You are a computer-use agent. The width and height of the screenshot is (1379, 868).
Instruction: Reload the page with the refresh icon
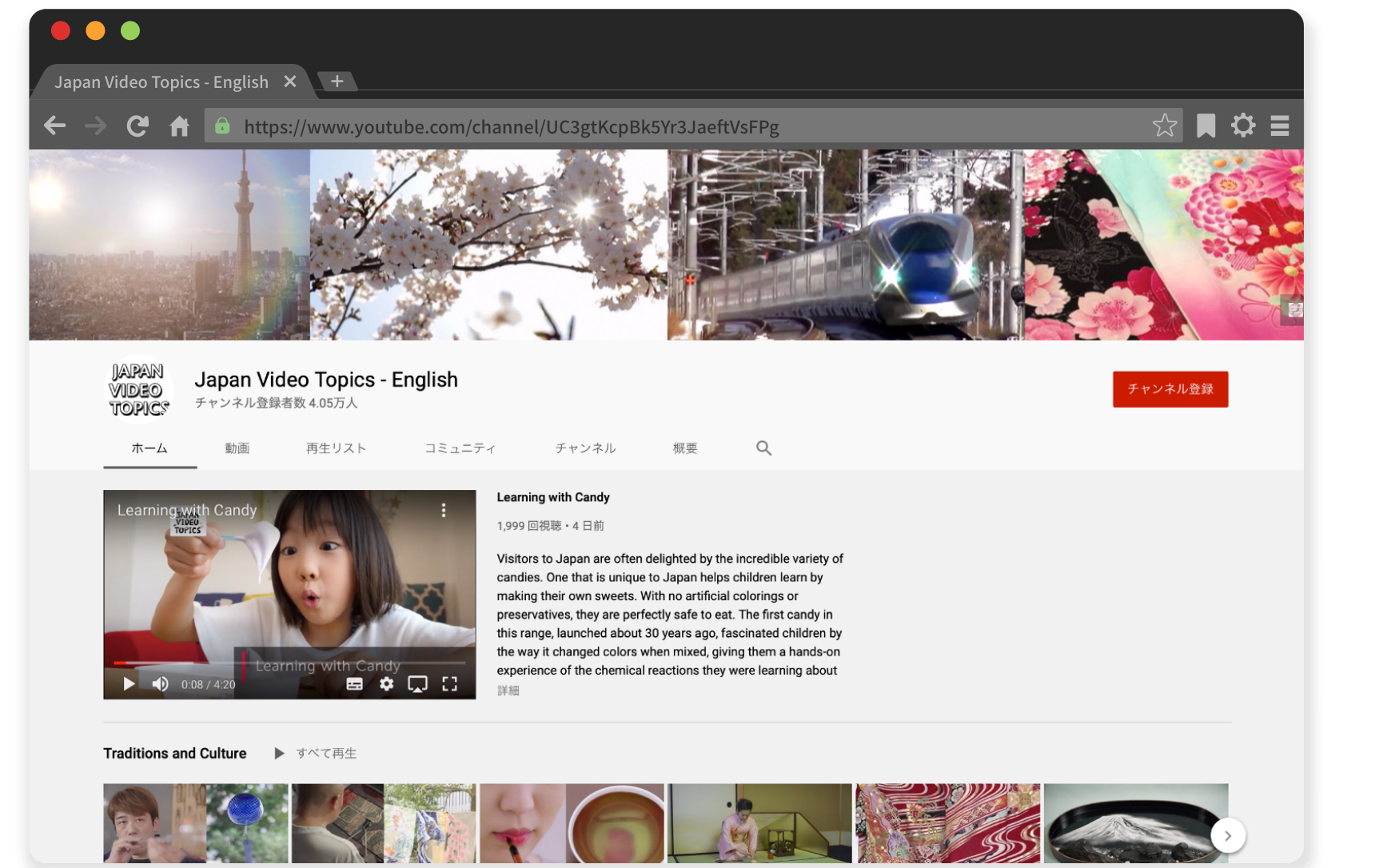point(138,125)
